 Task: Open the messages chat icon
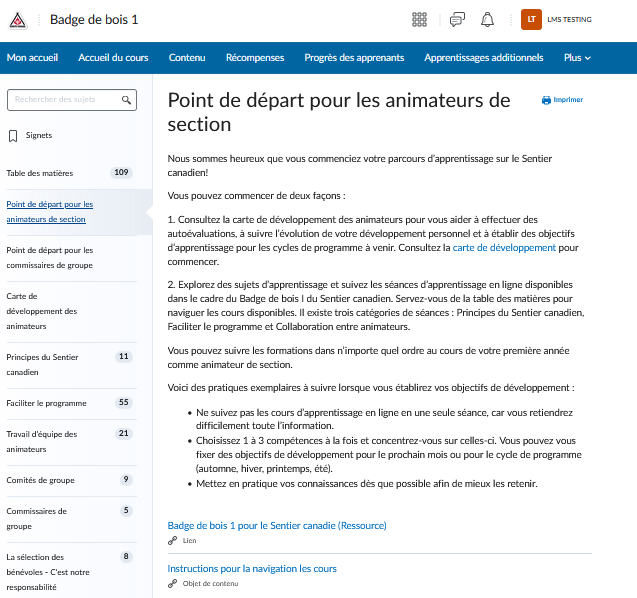tap(457, 20)
